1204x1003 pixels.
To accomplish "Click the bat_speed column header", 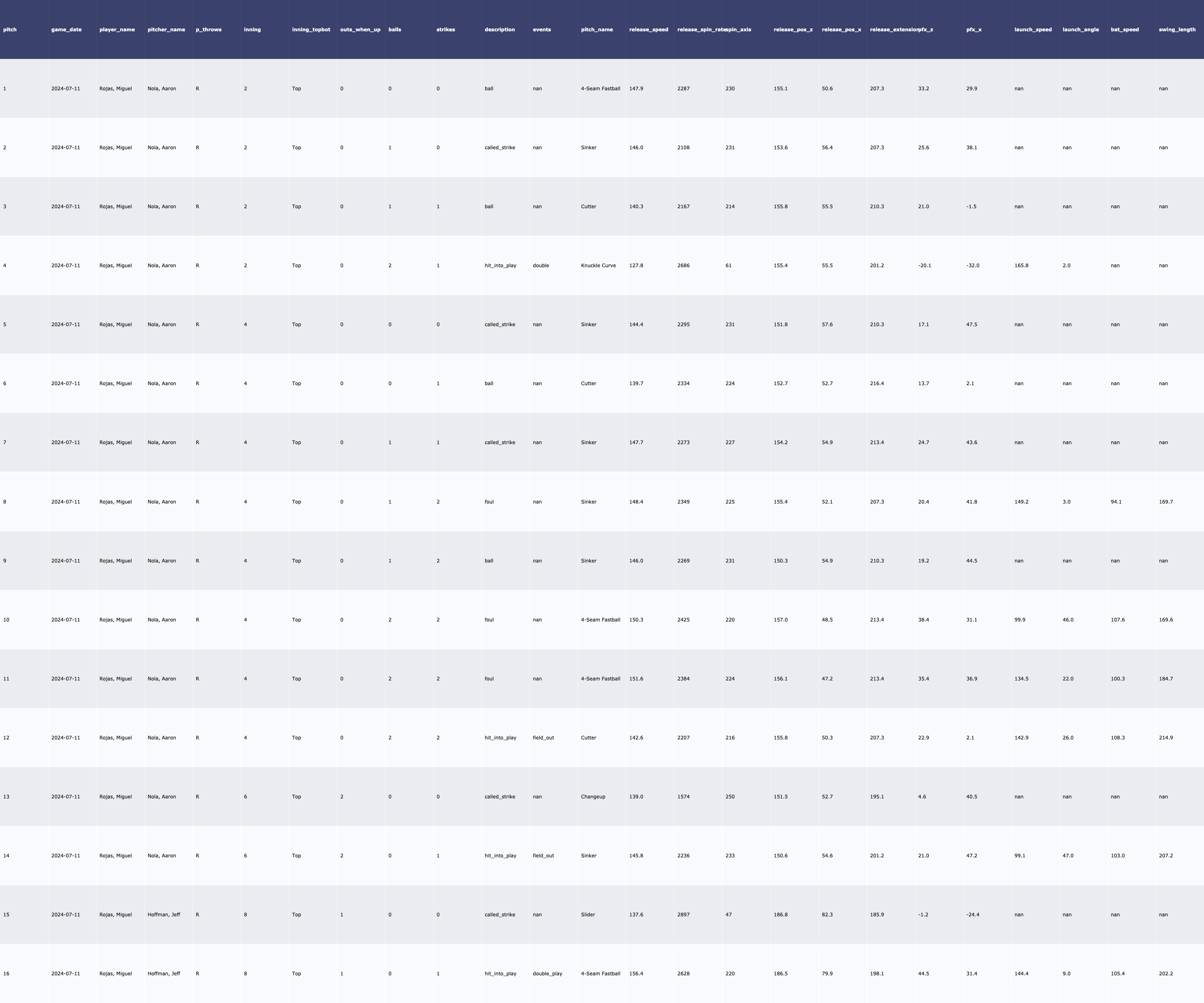I will [1124, 29].
